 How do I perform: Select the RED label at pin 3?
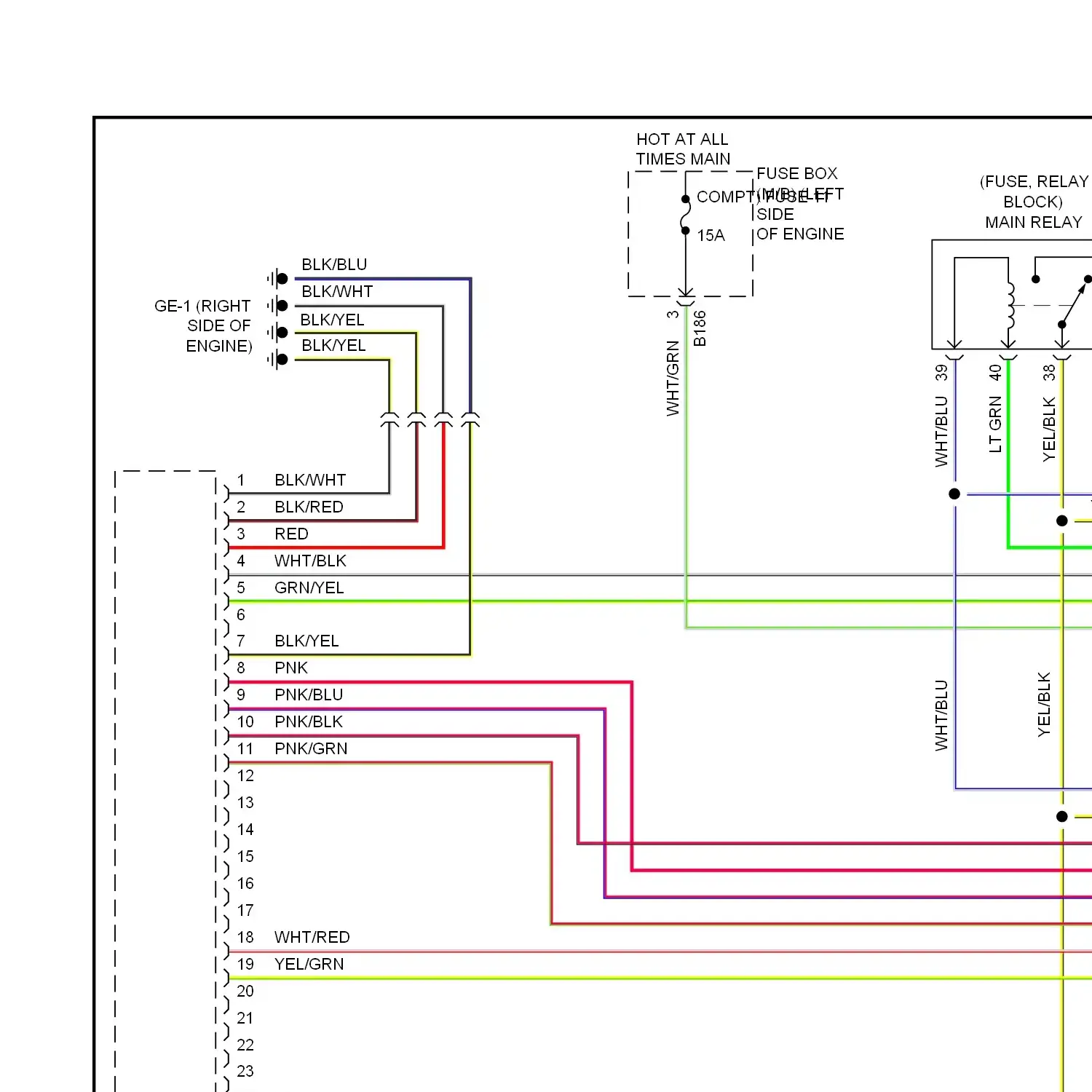[x=291, y=534]
